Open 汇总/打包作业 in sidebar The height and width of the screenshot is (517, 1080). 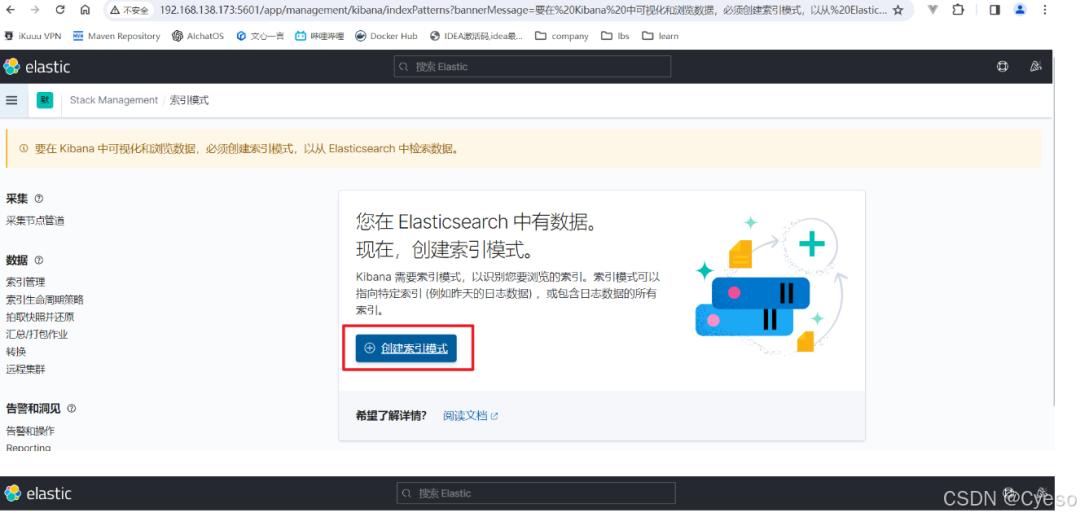pos(37,335)
